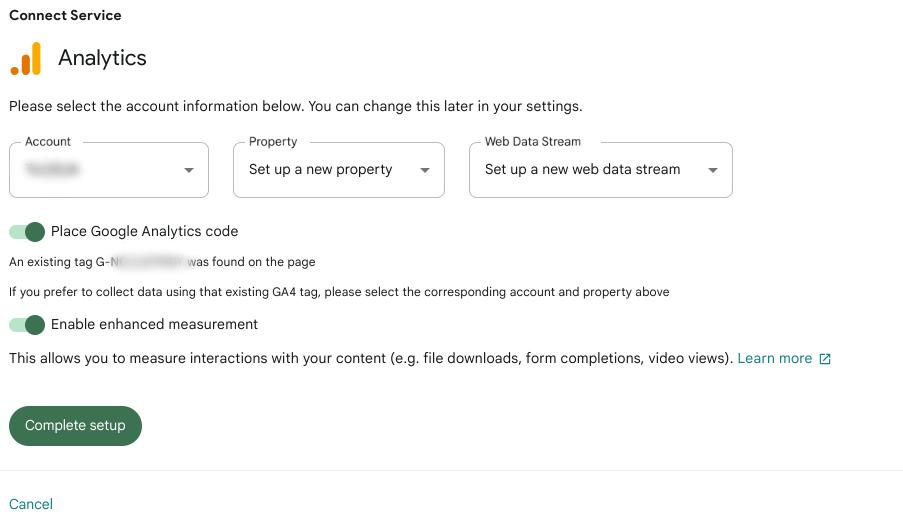This screenshot has width=903, height=527.
Task: Open the Web Data Stream dropdown
Action: tap(601, 170)
